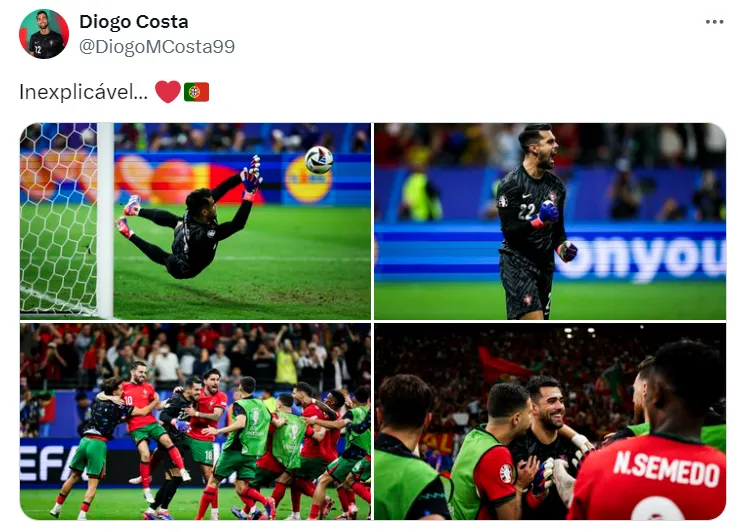
Task: Open the team celebration group photo
Action: click(x=195, y=421)
